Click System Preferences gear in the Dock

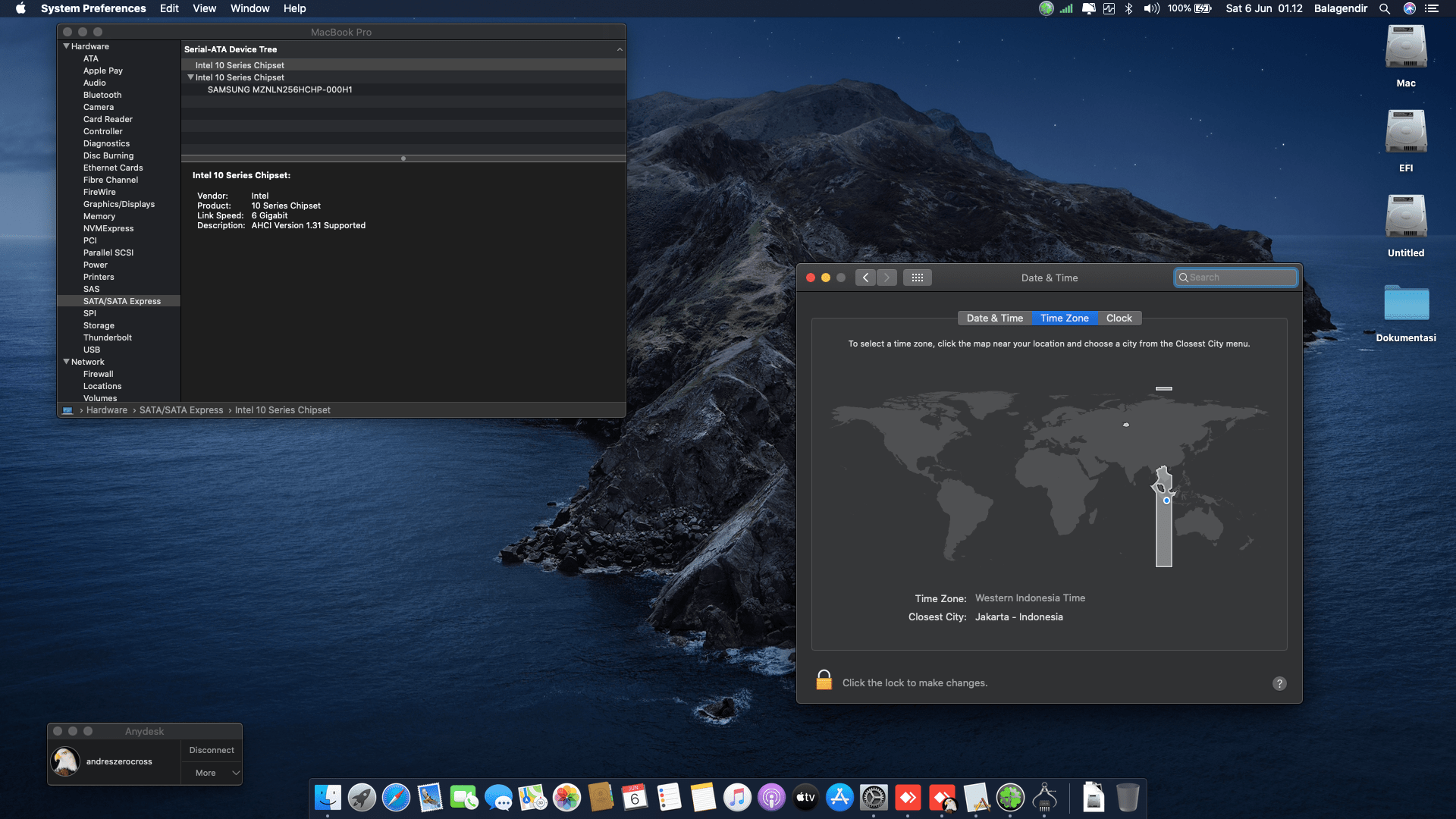pyautogui.click(x=874, y=797)
